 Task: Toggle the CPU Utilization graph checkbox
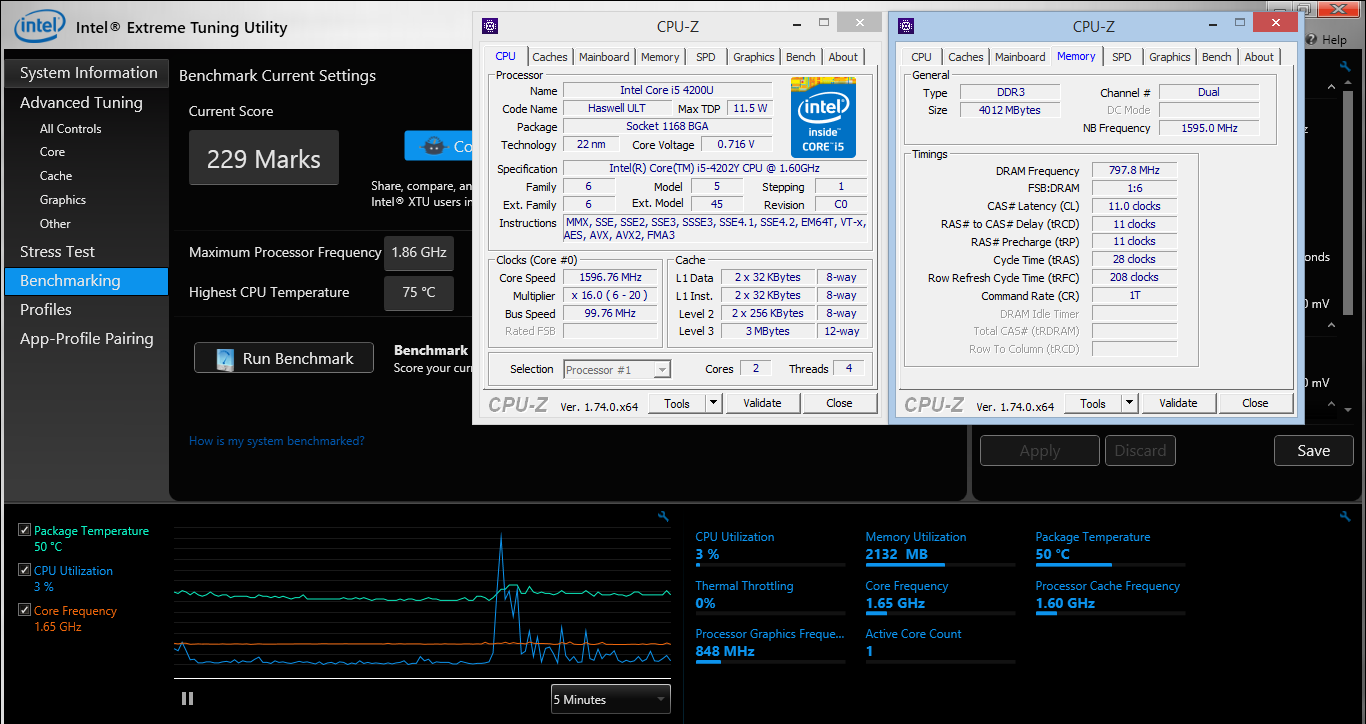(x=24, y=570)
